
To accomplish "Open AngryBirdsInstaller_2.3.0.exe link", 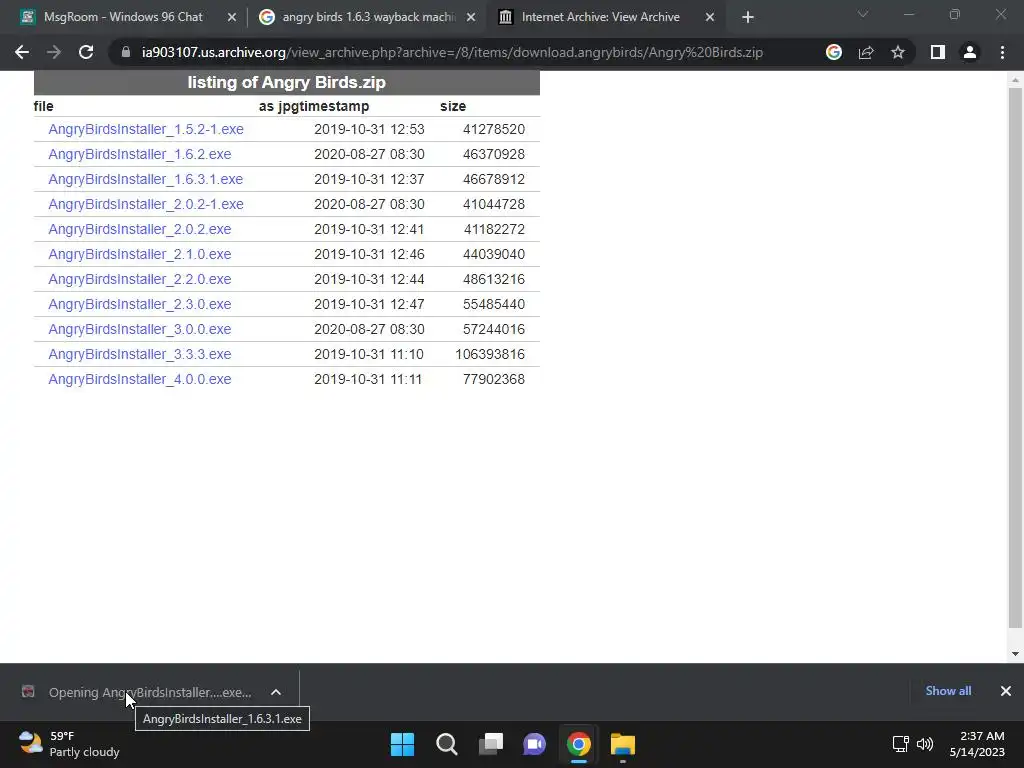I will coord(140,304).
